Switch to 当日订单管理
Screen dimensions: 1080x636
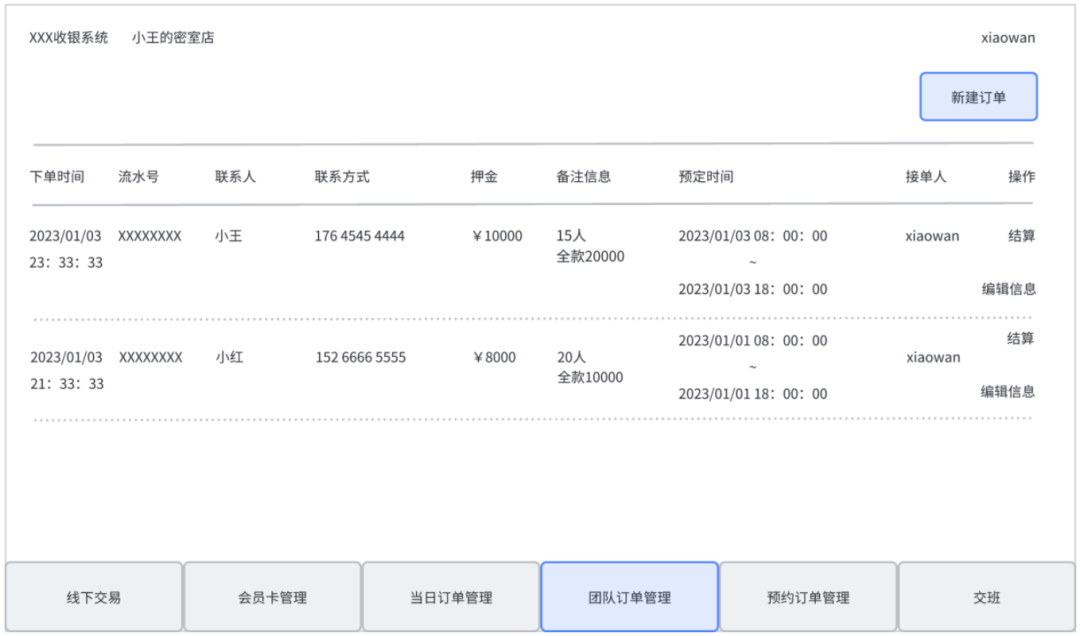tap(451, 596)
